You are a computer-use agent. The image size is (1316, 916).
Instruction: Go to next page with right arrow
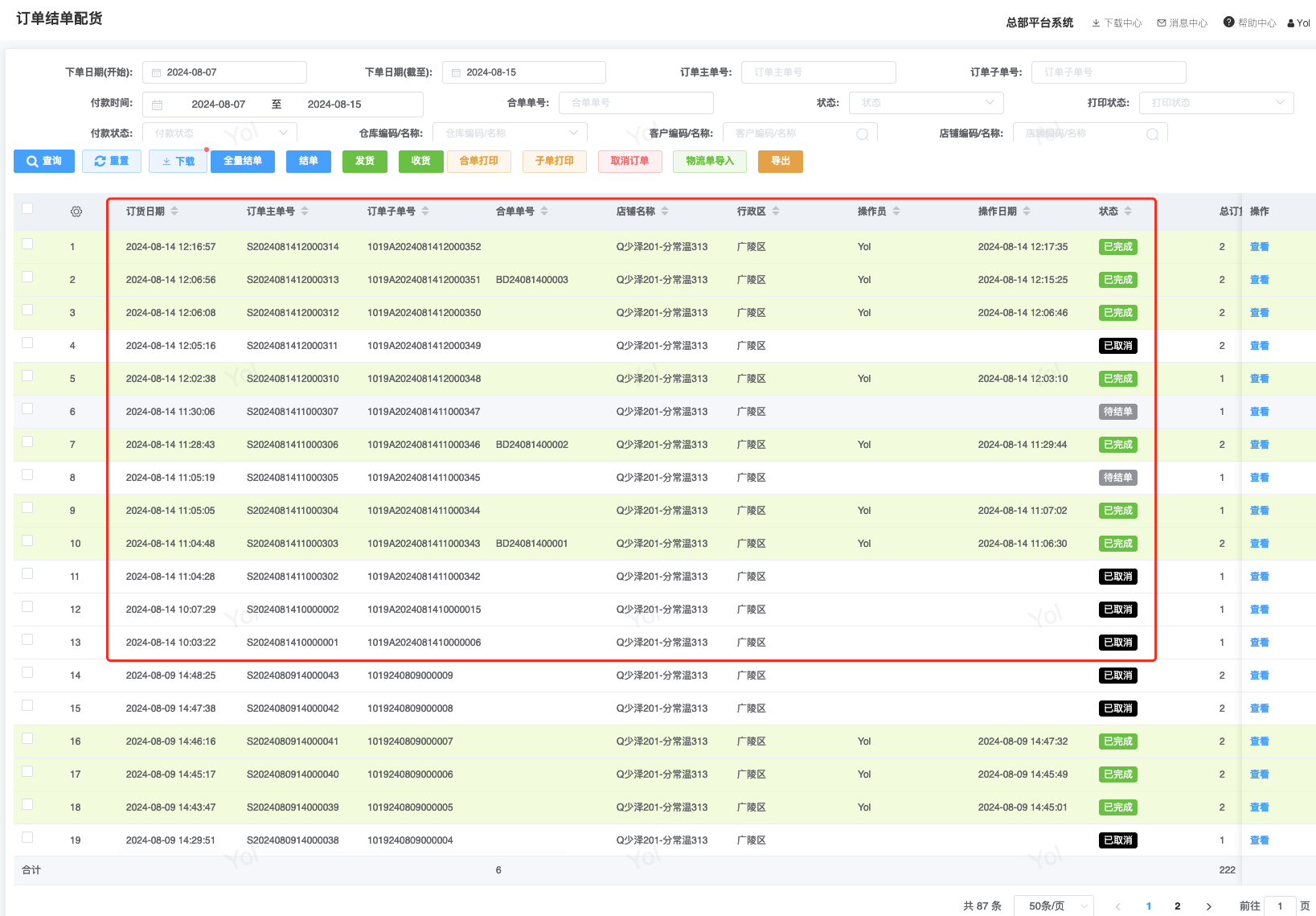[1208, 906]
